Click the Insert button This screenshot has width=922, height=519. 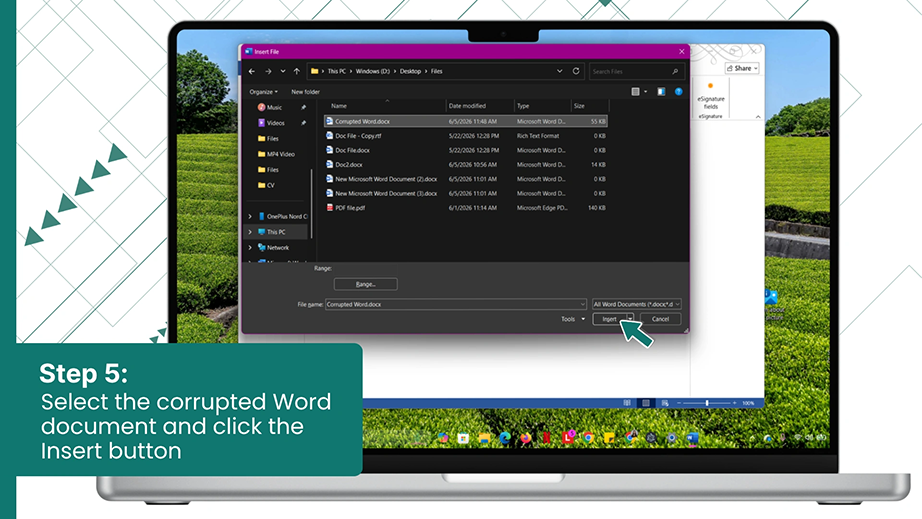[x=609, y=319]
